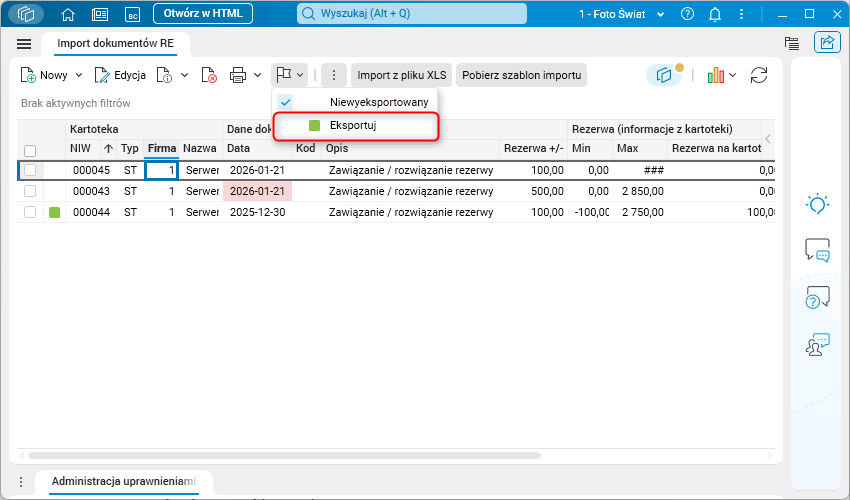Expand the Nowy dropdown arrow
The image size is (850, 500).
(79, 75)
